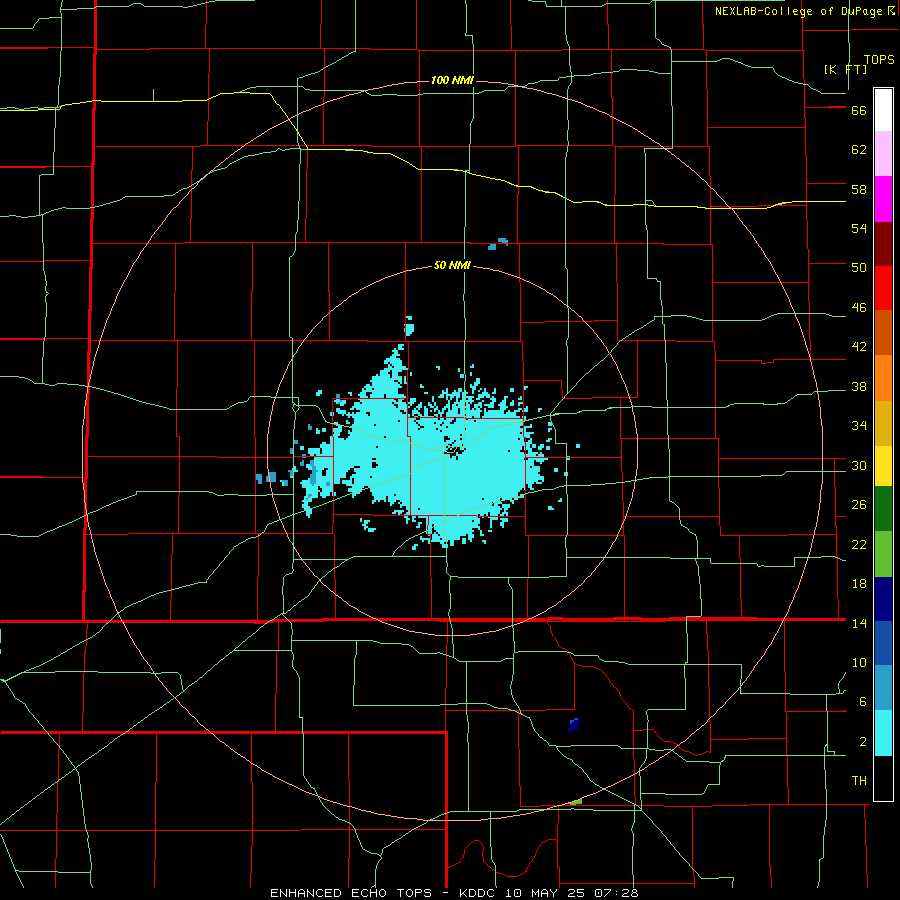The width and height of the screenshot is (900, 900).
Task: Click legend value 46
Action: [x=859, y=308]
